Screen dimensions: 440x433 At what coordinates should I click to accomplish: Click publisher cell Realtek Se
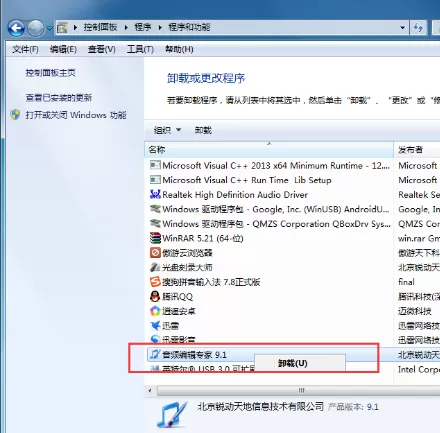point(419,195)
